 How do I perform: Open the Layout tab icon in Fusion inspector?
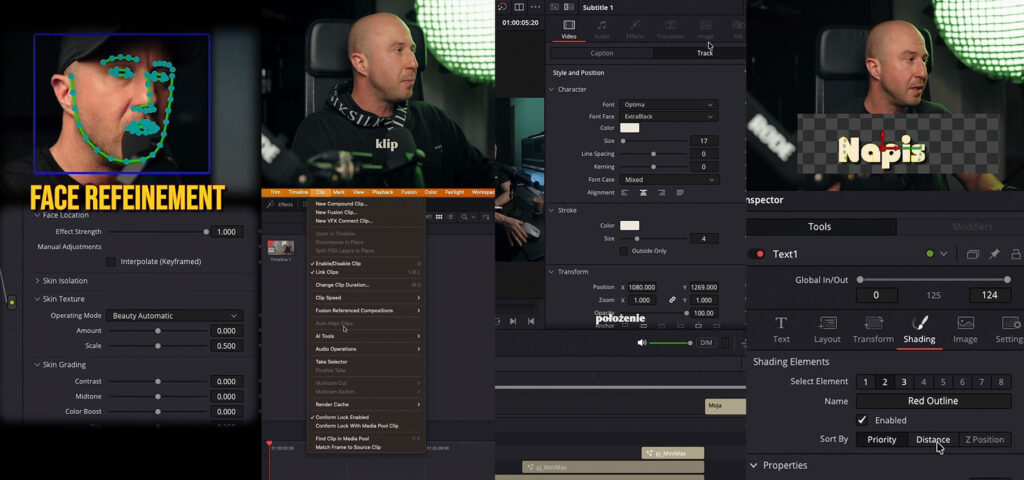[x=827, y=329]
